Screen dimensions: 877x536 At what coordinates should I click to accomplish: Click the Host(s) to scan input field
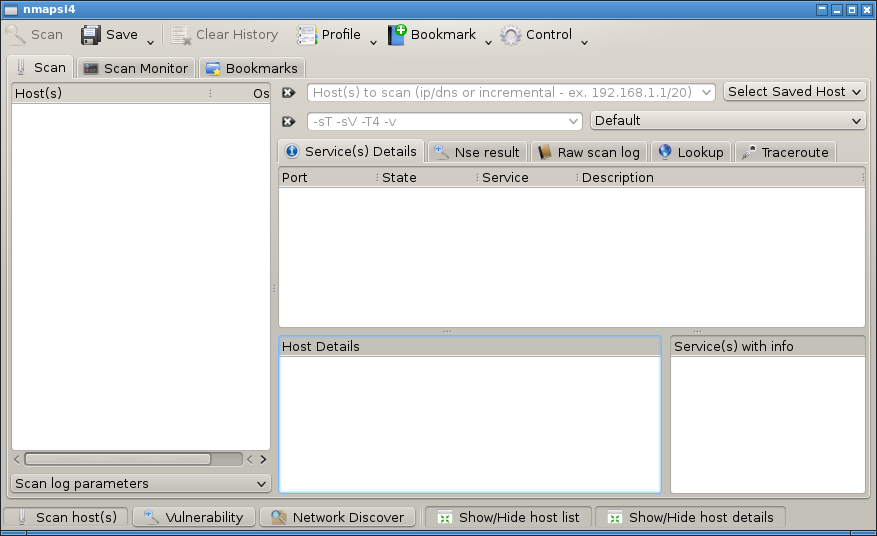point(511,92)
